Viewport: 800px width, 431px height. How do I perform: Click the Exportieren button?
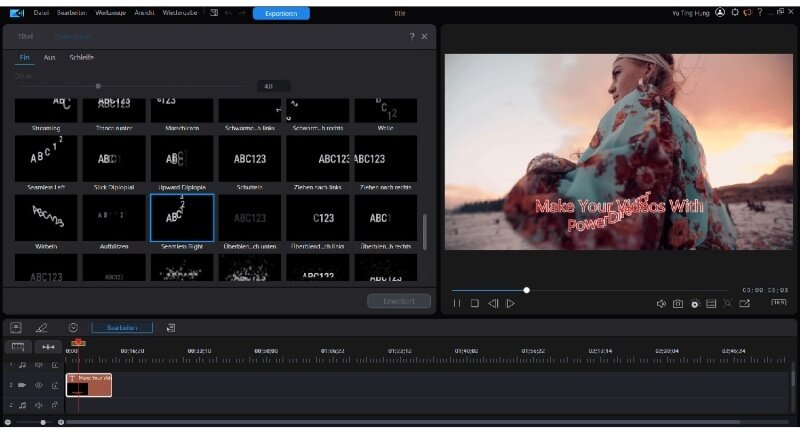pos(281,13)
